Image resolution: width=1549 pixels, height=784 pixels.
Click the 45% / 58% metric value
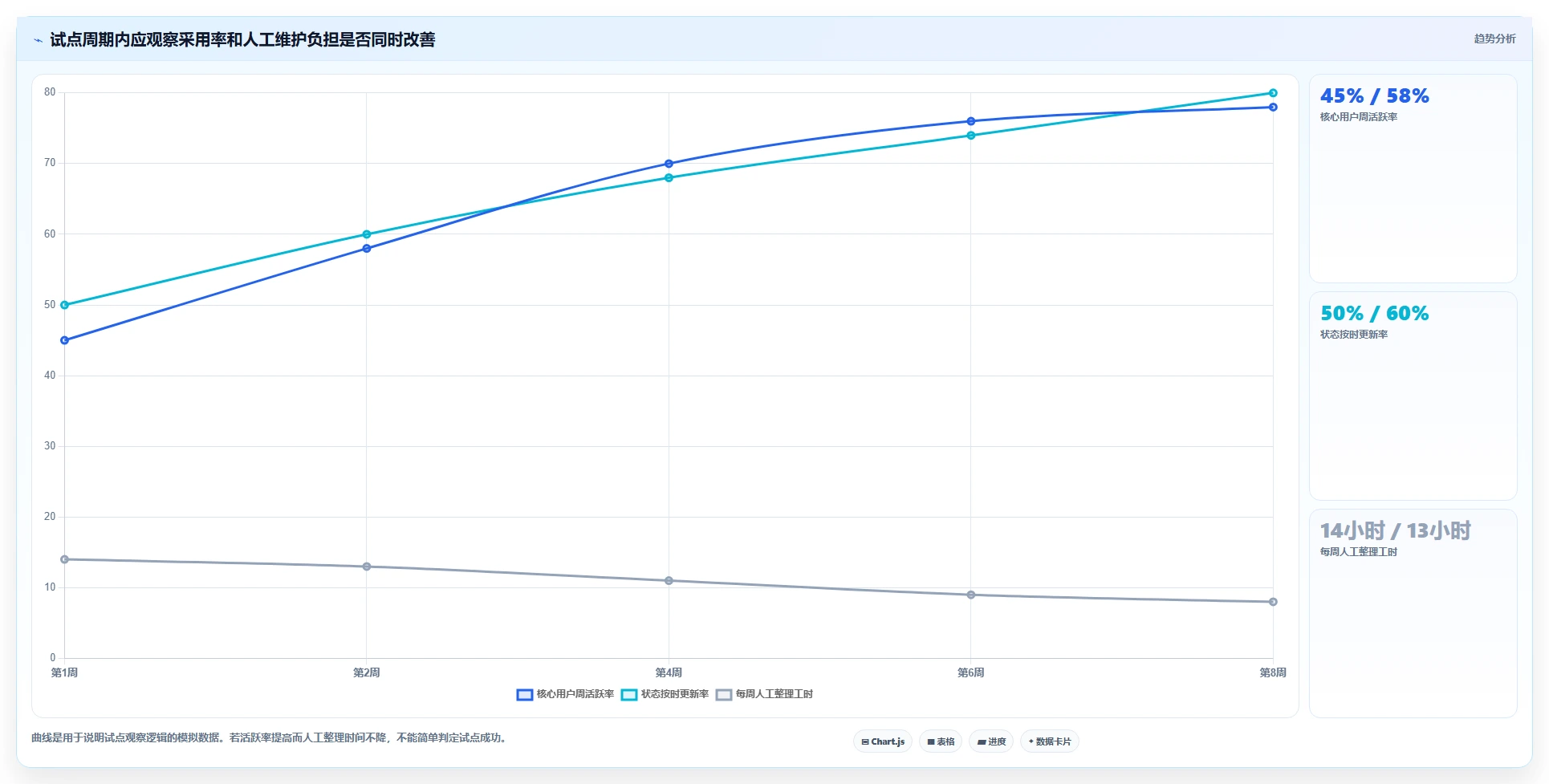1375,96
